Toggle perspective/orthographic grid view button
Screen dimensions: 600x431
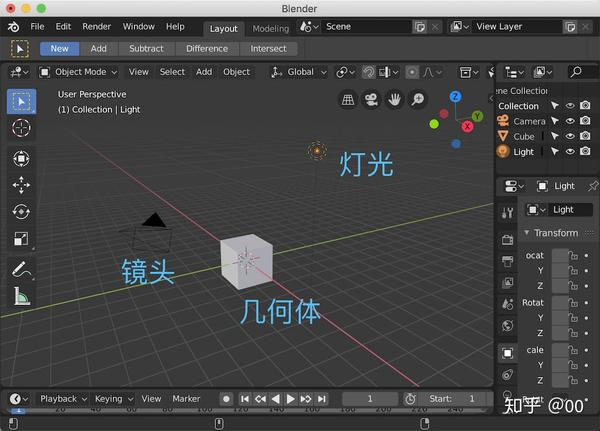point(348,100)
